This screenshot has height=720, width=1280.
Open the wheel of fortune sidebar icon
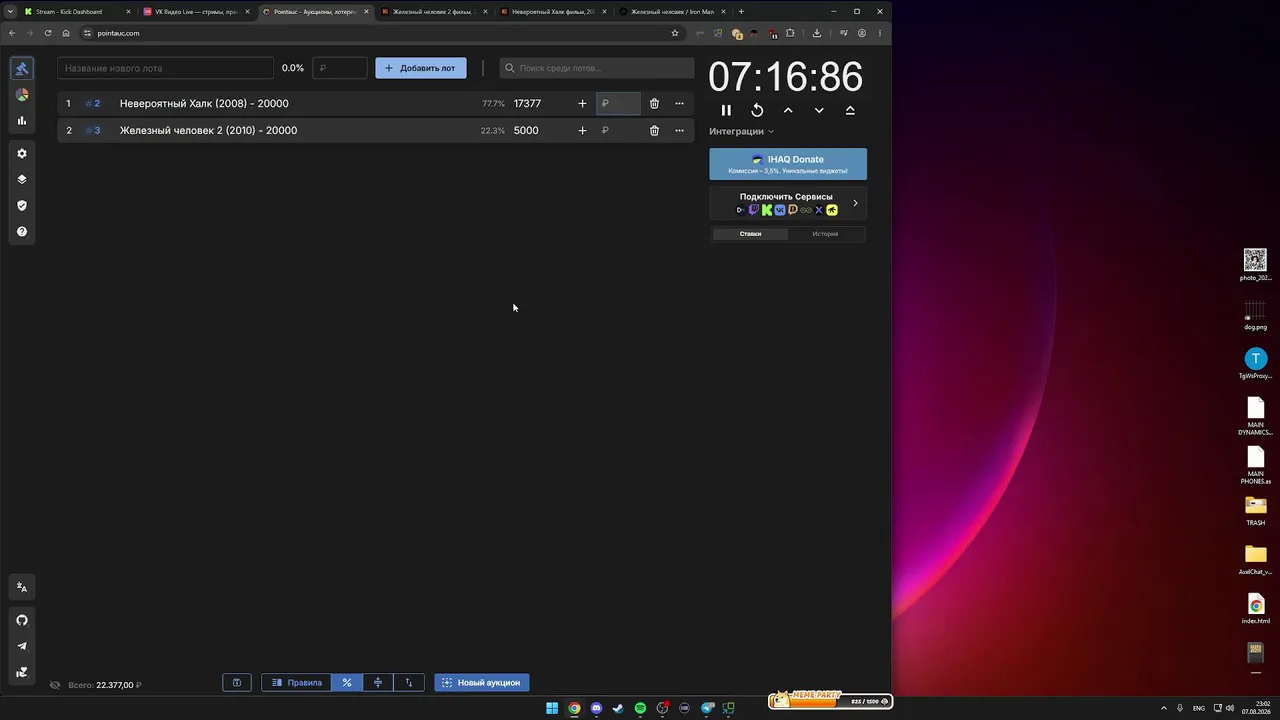22,94
